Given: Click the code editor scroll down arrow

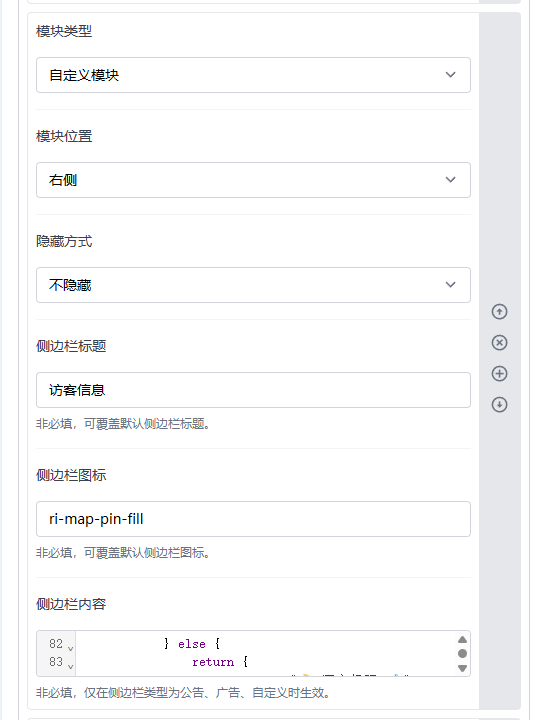Looking at the screenshot, I should tap(462, 668).
